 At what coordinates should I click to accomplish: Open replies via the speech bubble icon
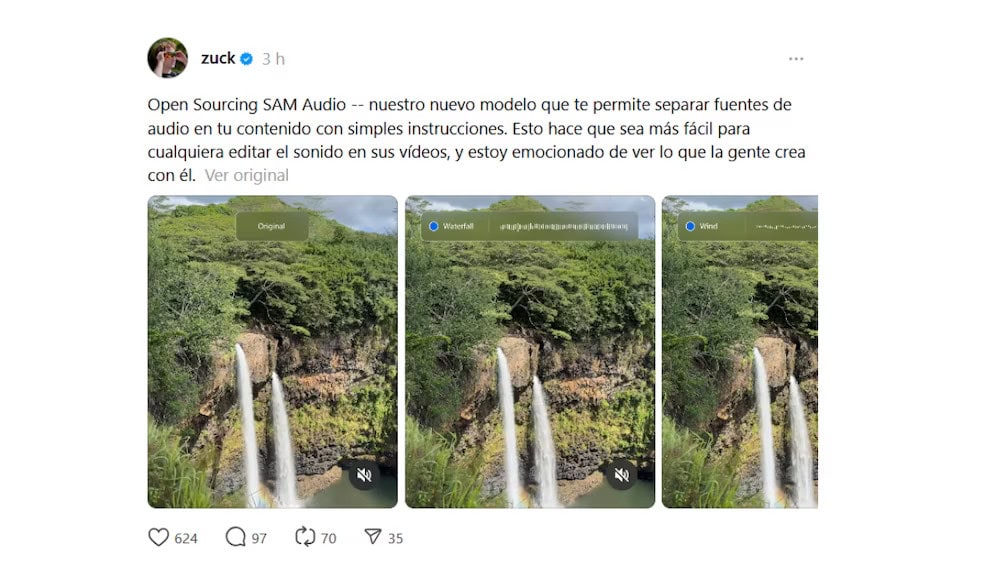coord(237,537)
